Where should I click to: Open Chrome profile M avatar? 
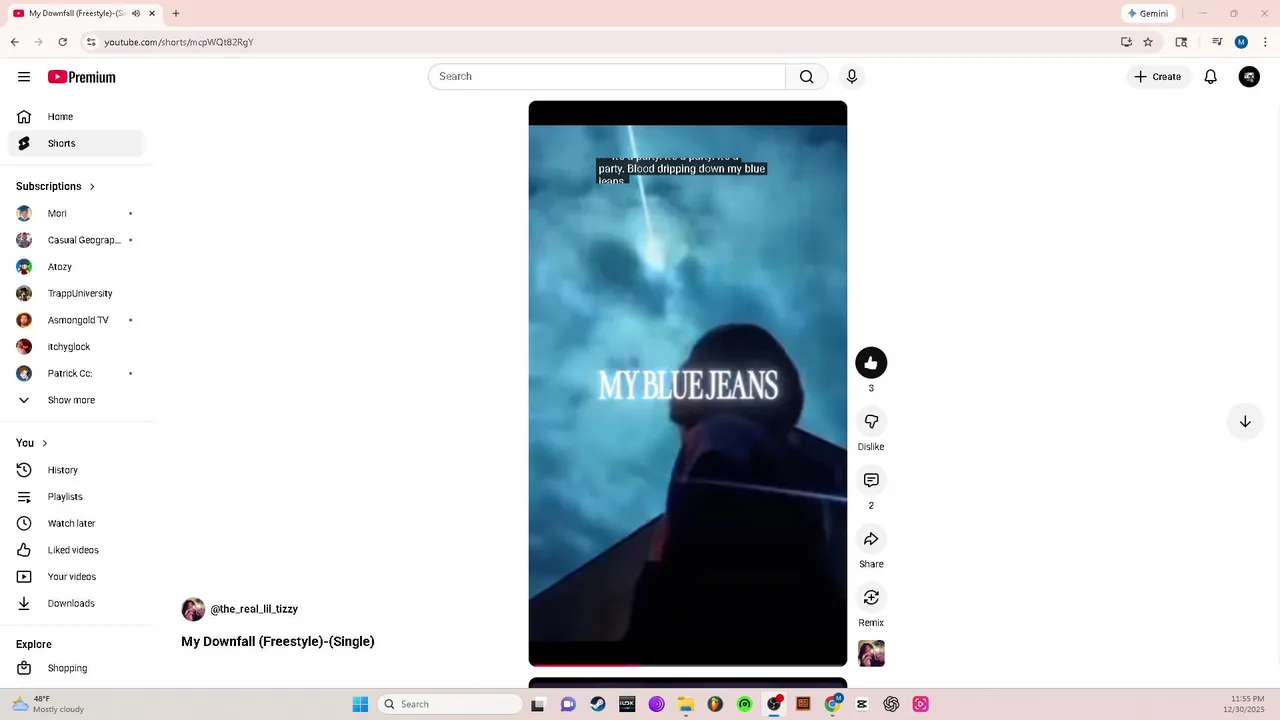(x=1241, y=42)
